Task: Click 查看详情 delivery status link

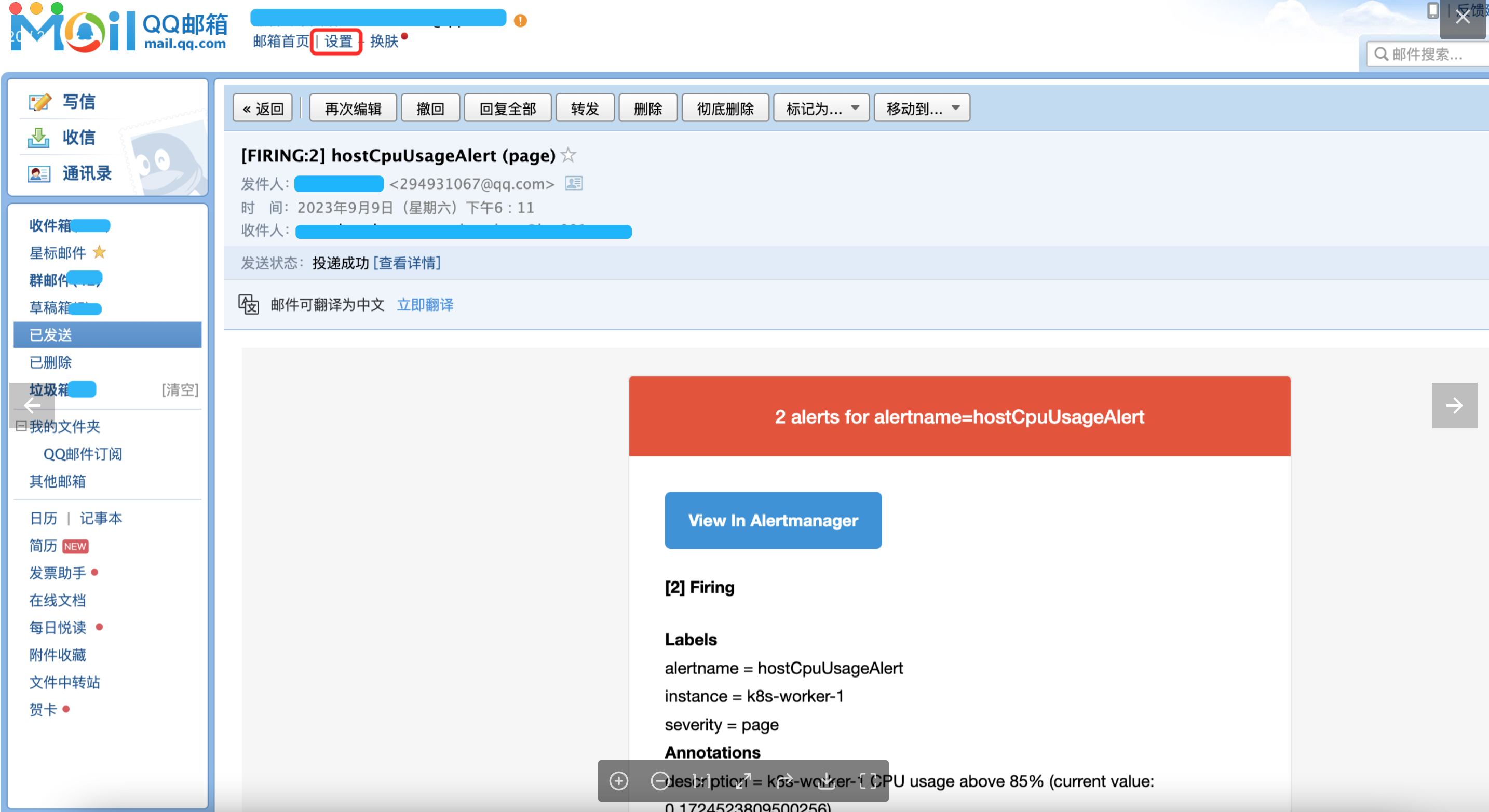Action: [407, 263]
